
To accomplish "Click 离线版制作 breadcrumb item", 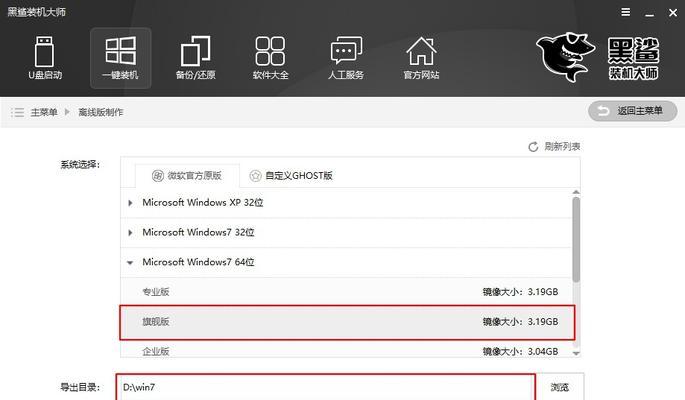I will (100, 112).
